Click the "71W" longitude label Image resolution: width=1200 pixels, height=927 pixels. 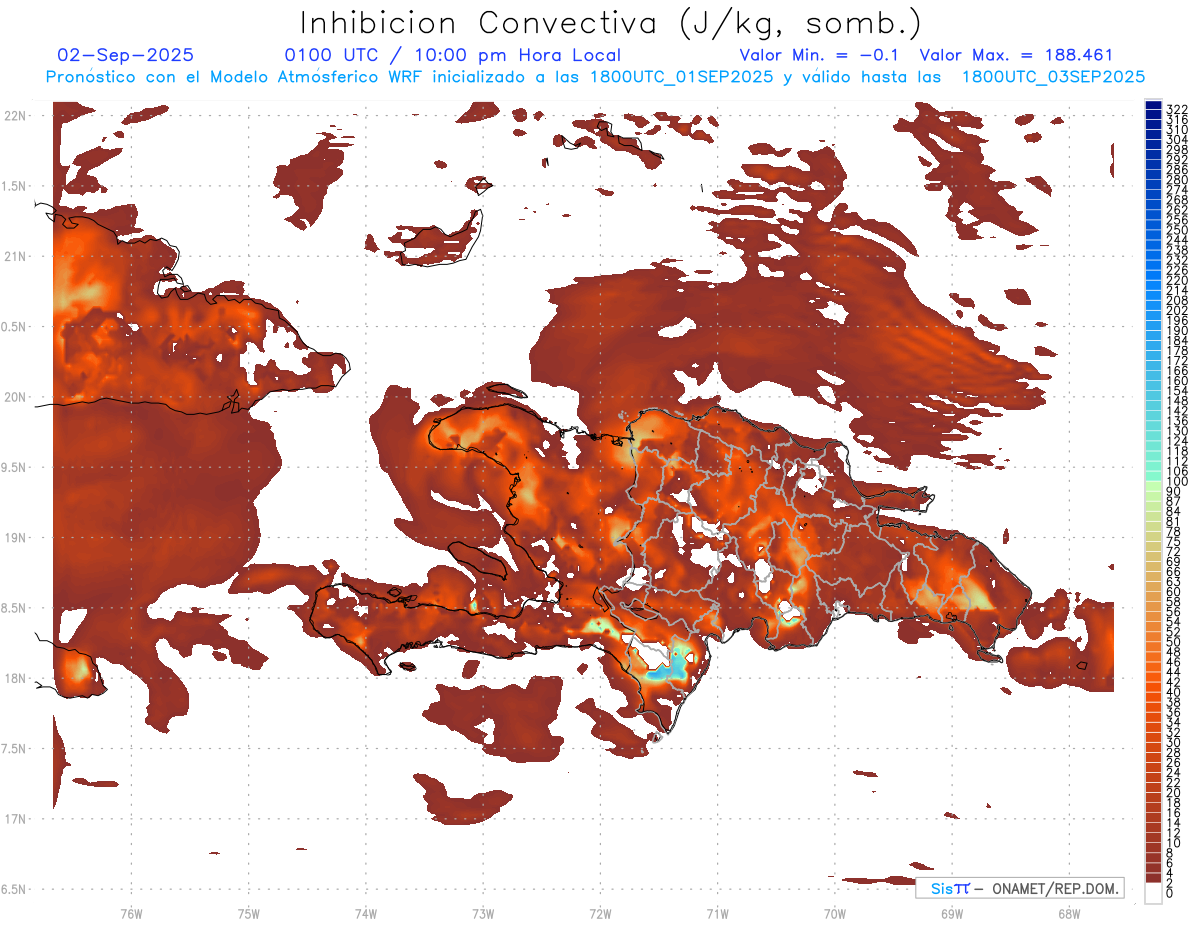point(717,913)
